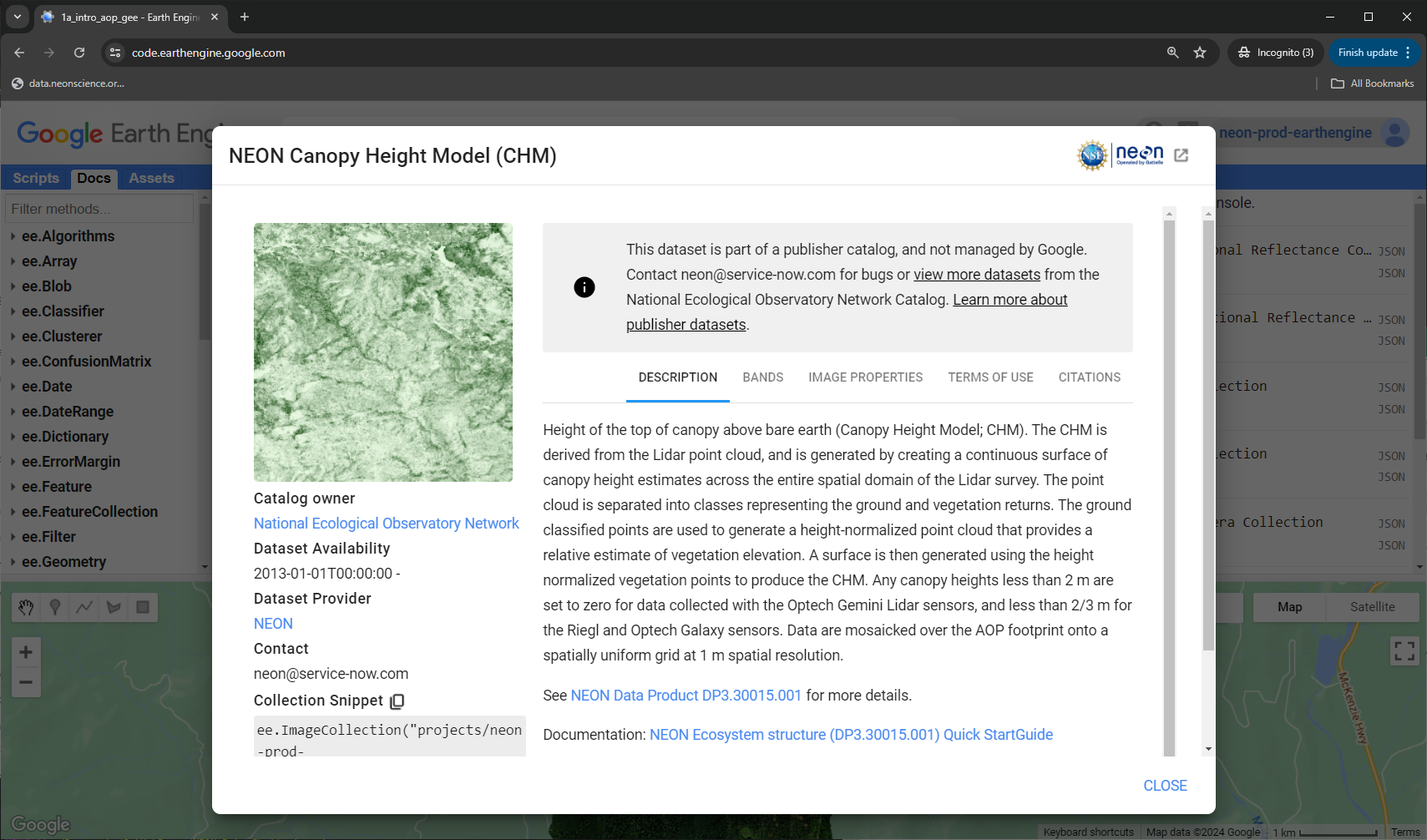This screenshot has height=840, width=1427.
Task: Open National Ecological Observatory Network link
Action: click(386, 524)
